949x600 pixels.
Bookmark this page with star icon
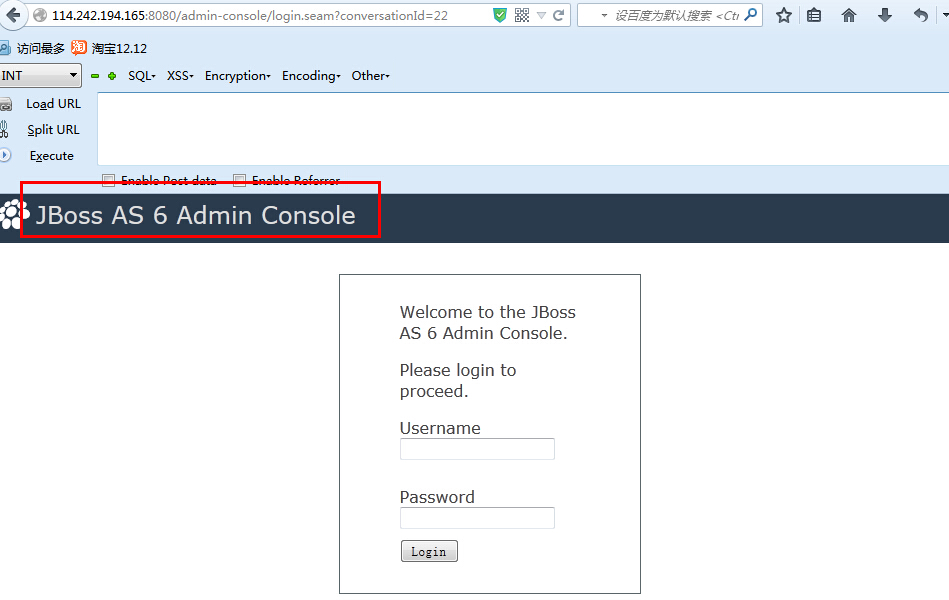[784, 15]
